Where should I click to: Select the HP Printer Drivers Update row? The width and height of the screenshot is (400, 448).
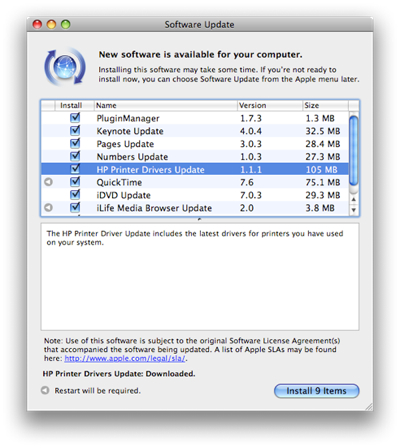[x=195, y=169]
